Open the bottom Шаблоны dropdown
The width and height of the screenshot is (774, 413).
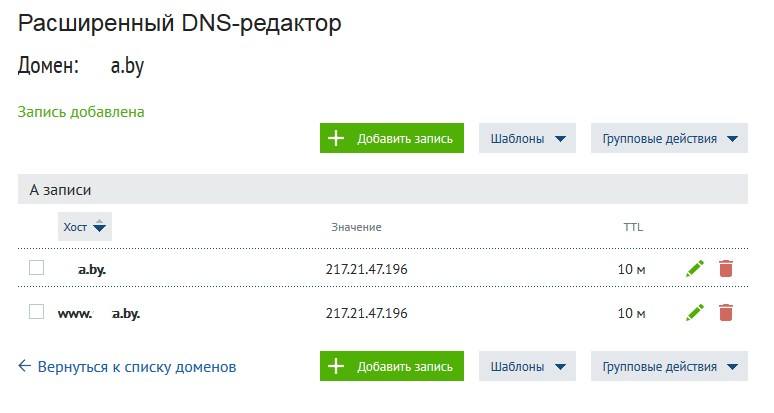(527, 366)
